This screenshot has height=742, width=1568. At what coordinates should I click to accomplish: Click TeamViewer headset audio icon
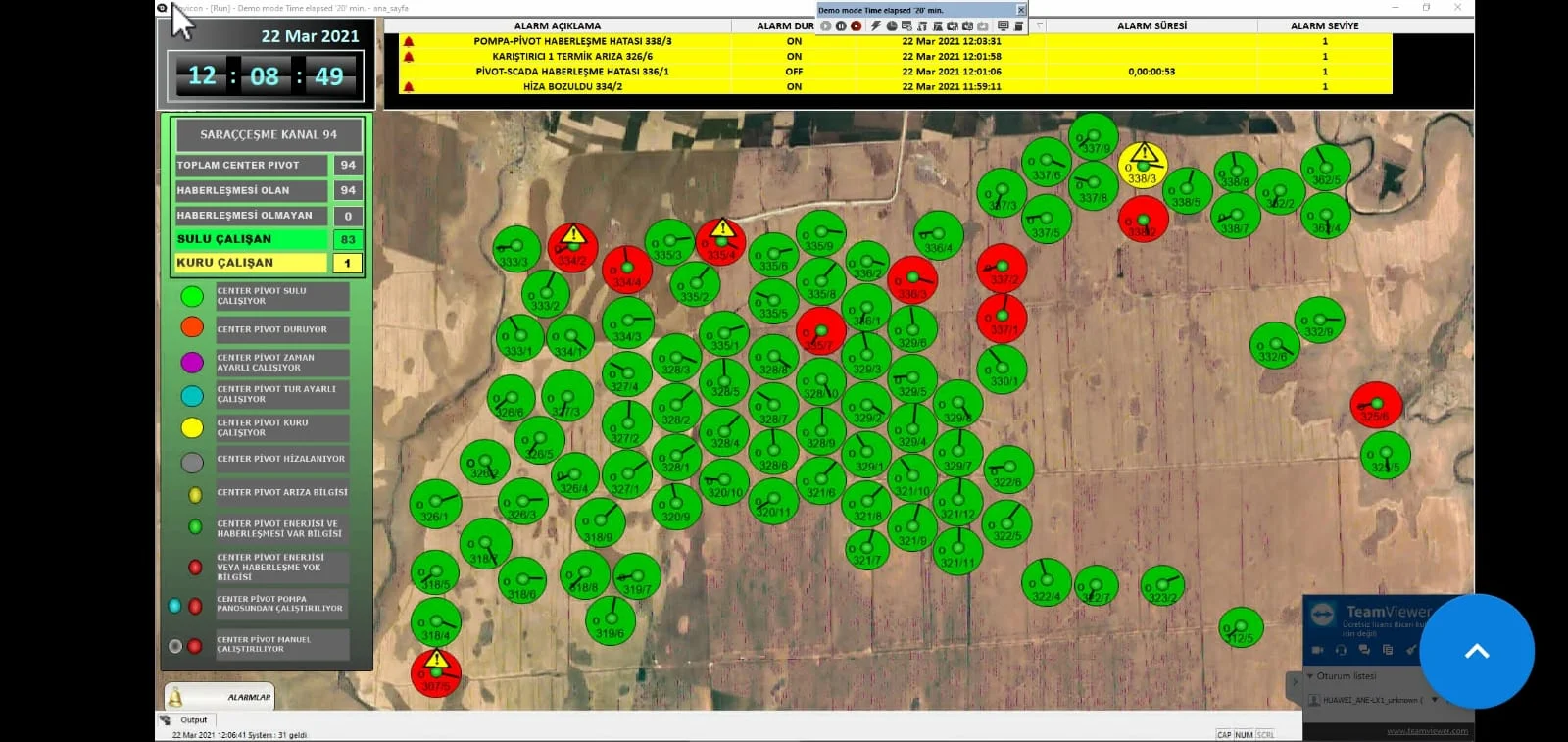tap(1341, 650)
